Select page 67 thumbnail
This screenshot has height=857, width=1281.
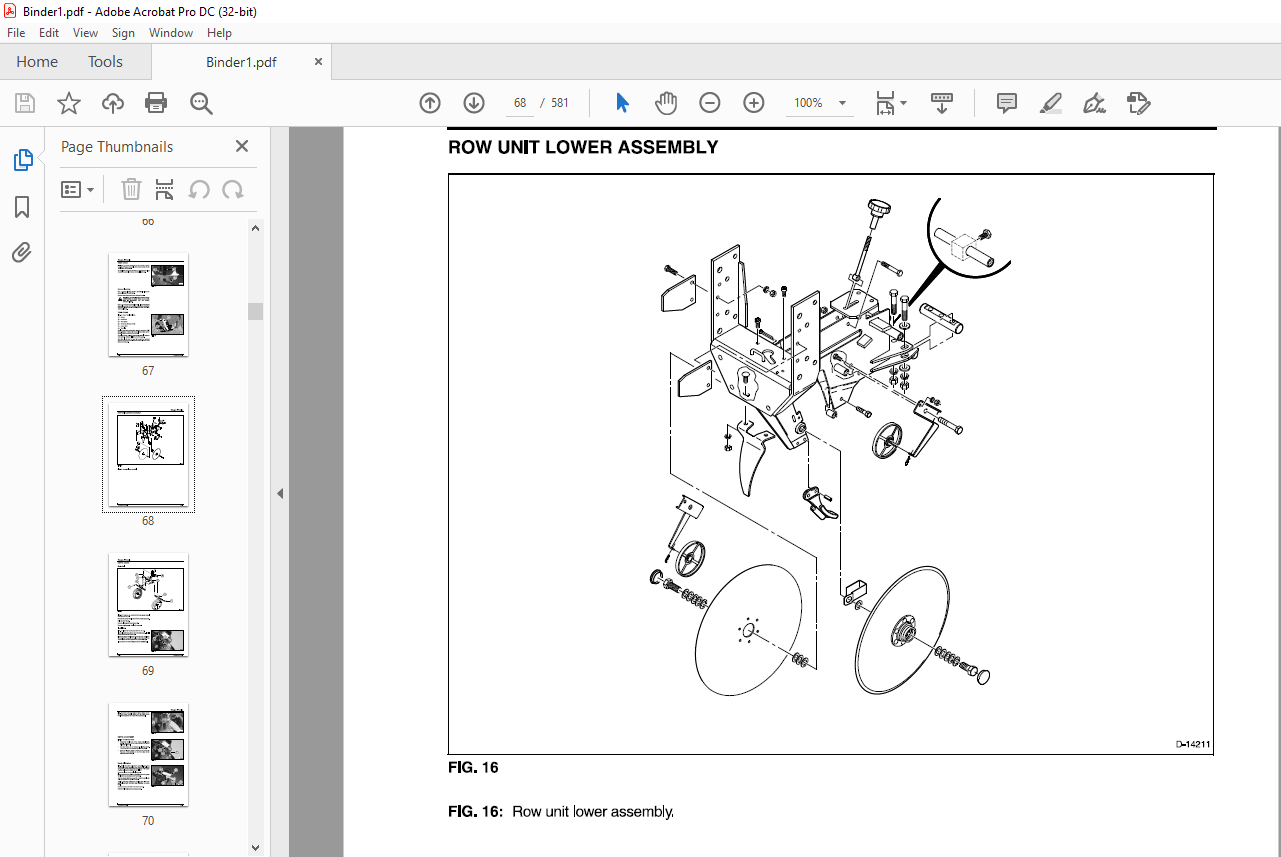(148, 305)
